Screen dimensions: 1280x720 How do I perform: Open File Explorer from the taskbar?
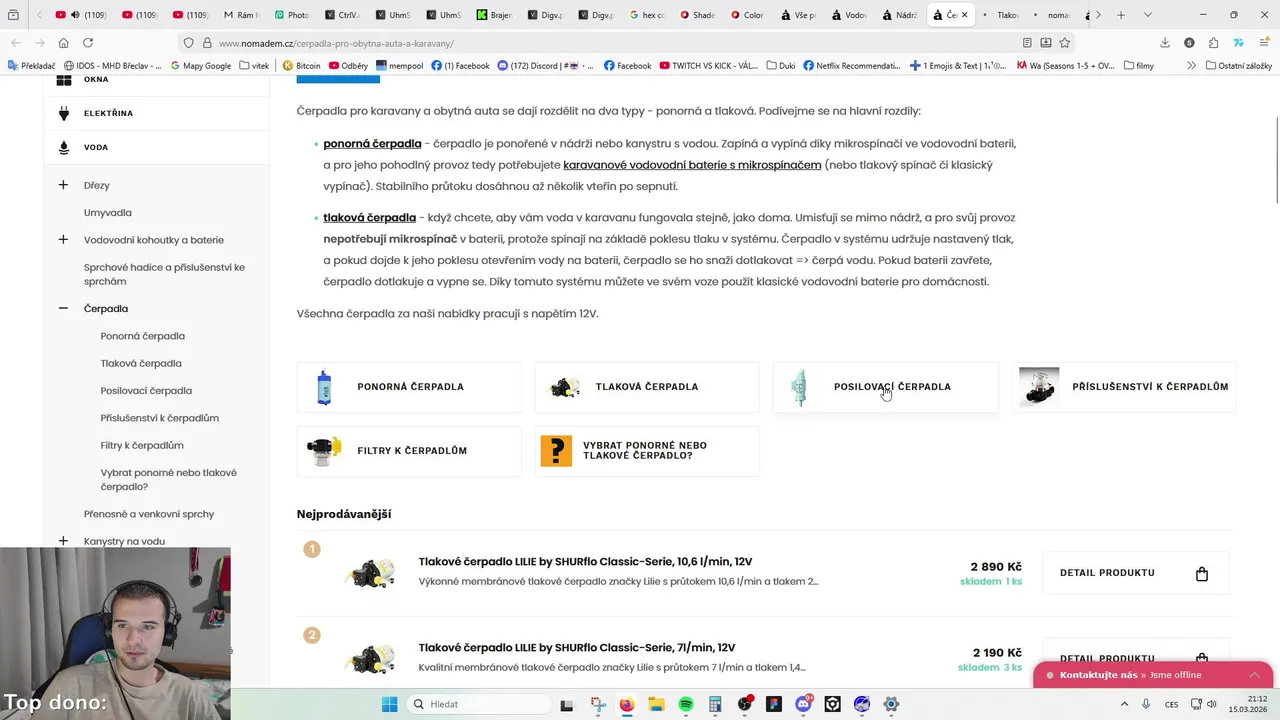coord(656,704)
